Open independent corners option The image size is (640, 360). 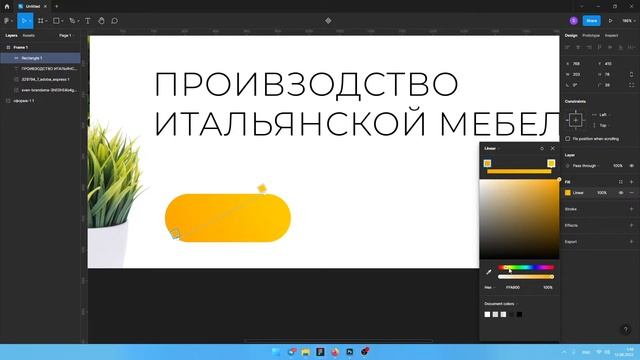(631, 85)
